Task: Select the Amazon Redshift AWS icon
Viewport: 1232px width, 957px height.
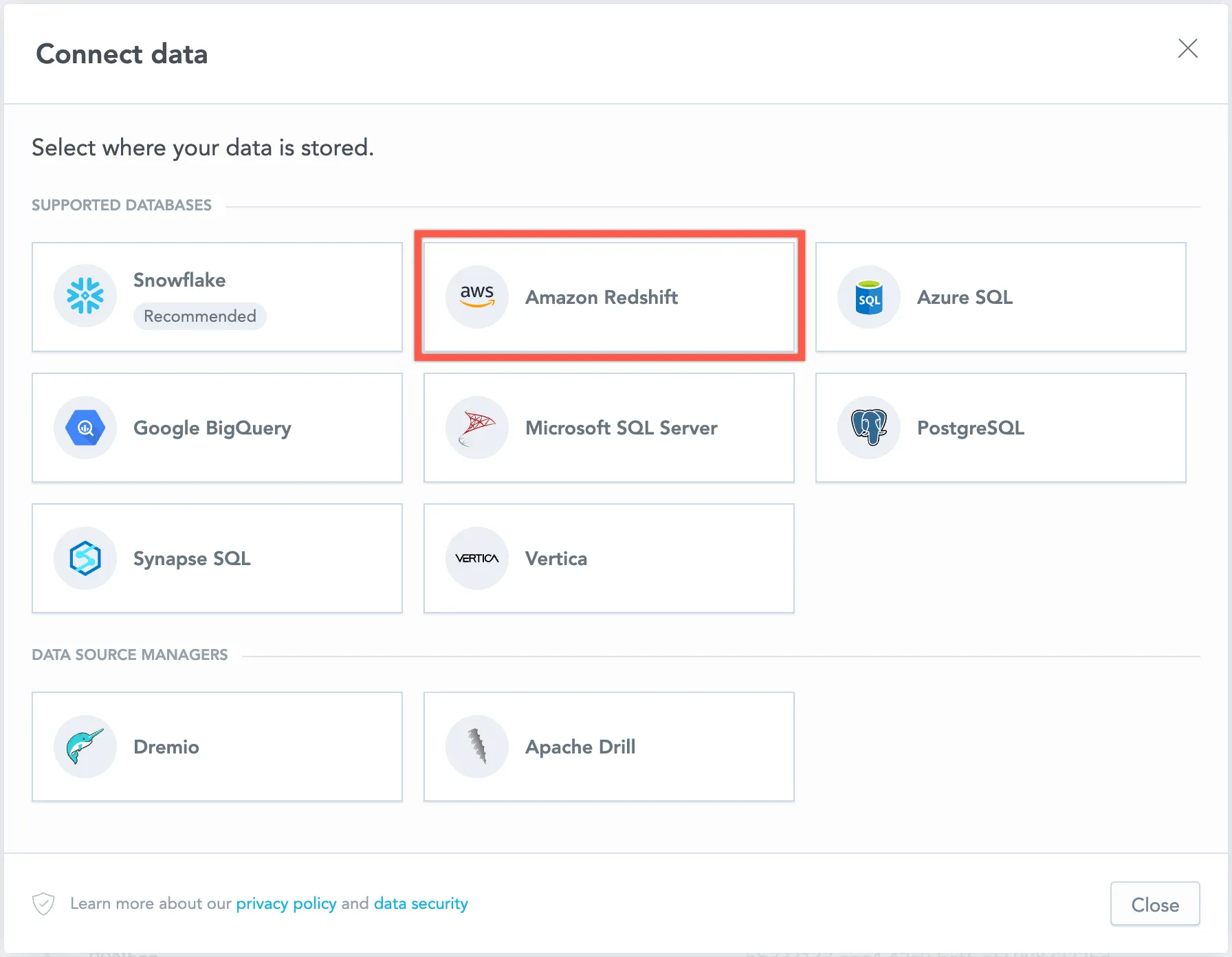Action: tap(476, 297)
